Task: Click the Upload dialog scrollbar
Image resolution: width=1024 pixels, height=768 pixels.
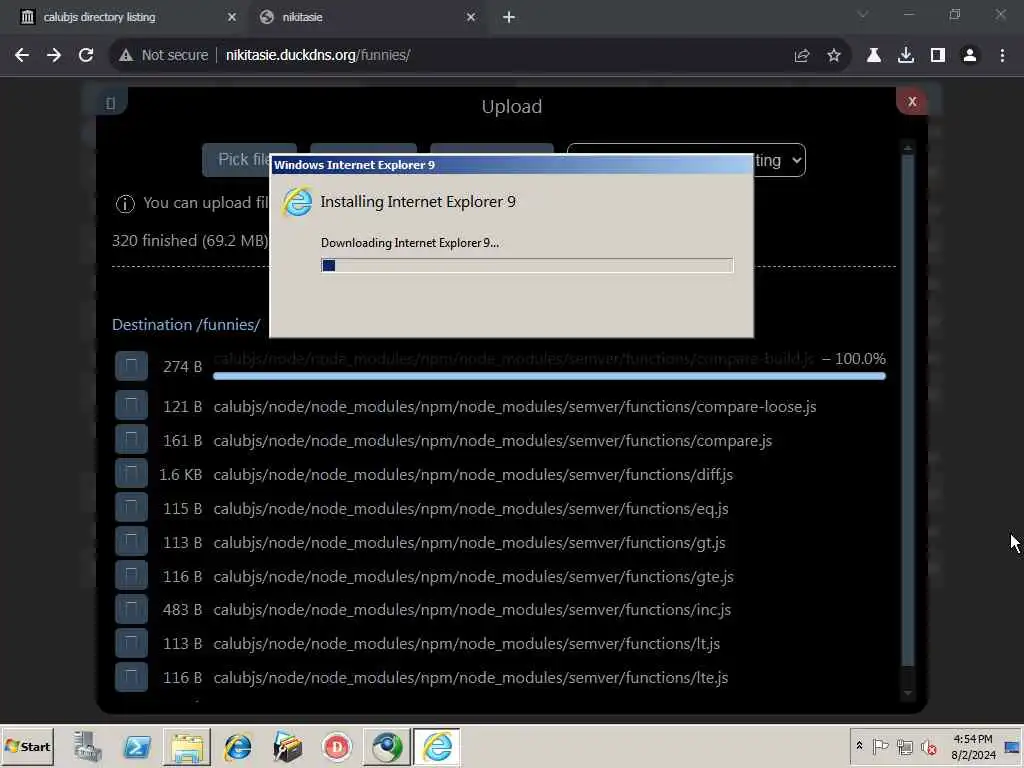Action: pos(908,410)
